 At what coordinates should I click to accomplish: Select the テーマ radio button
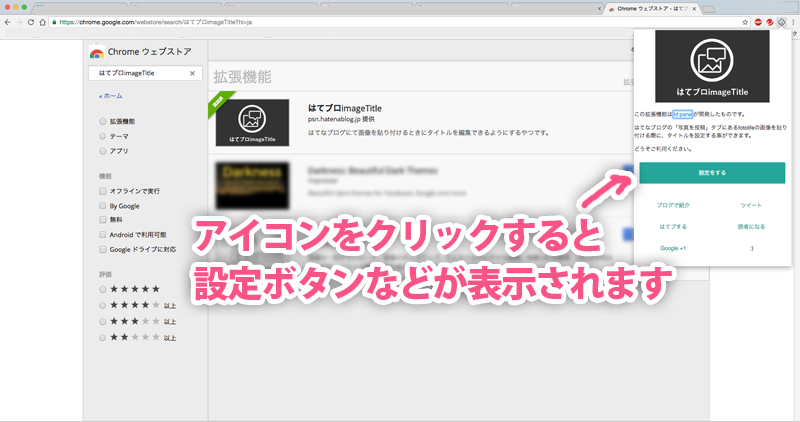tap(103, 136)
